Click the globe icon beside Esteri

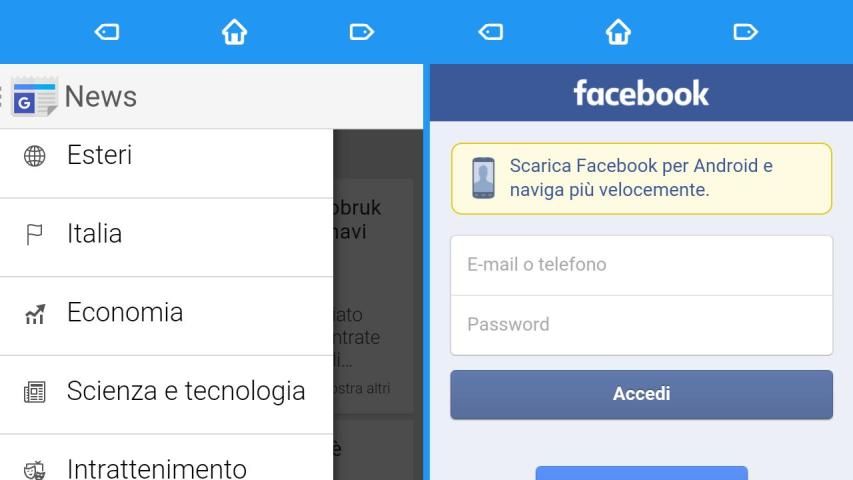tap(35, 156)
